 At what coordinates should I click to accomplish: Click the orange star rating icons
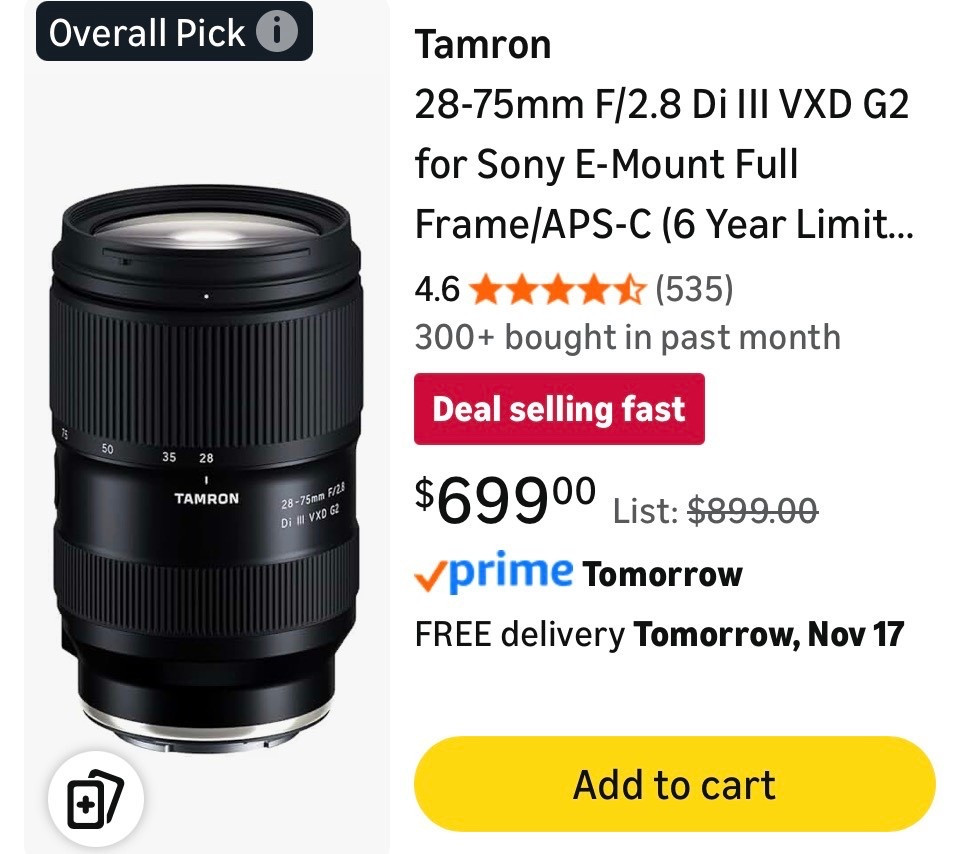coord(560,289)
